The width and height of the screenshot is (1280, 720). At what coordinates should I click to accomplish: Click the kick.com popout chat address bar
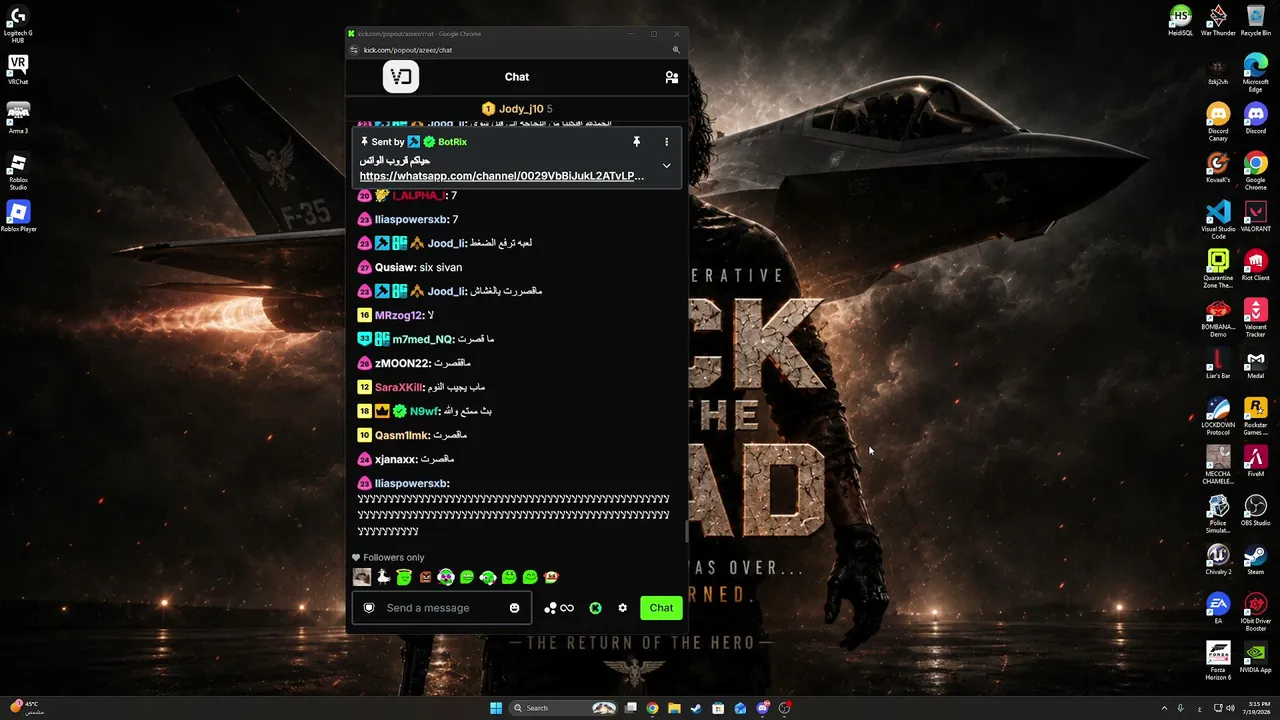(x=408, y=50)
